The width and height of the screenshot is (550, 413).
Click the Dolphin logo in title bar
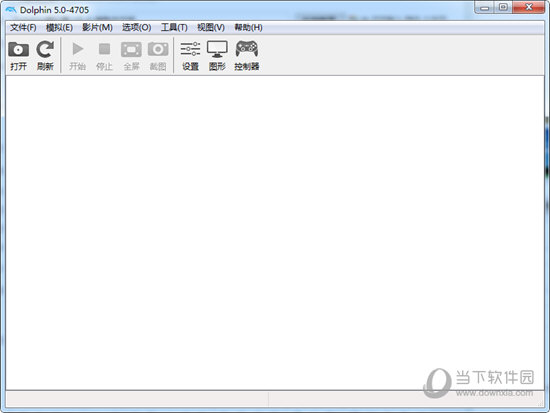coord(11,9)
